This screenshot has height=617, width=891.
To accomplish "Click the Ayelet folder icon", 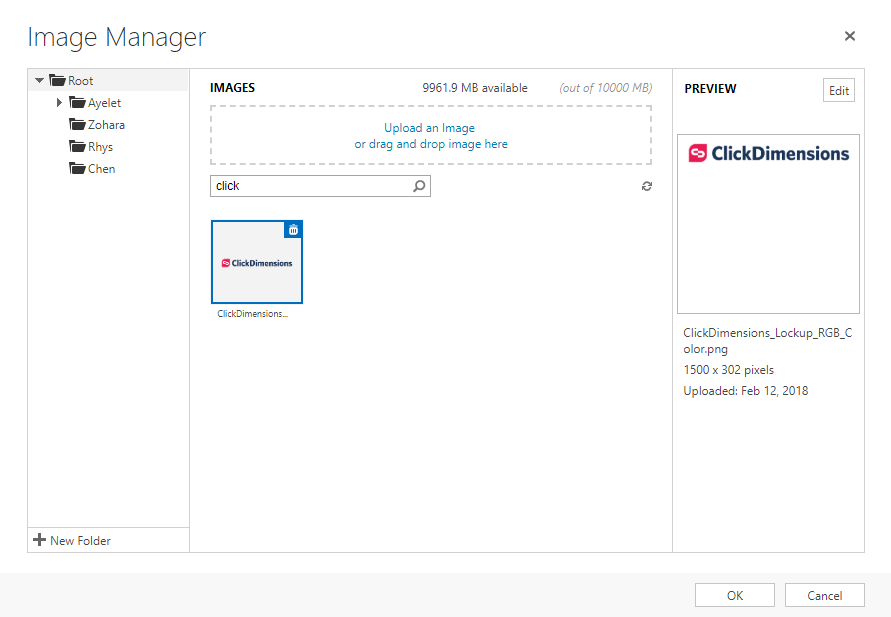I will (77, 102).
